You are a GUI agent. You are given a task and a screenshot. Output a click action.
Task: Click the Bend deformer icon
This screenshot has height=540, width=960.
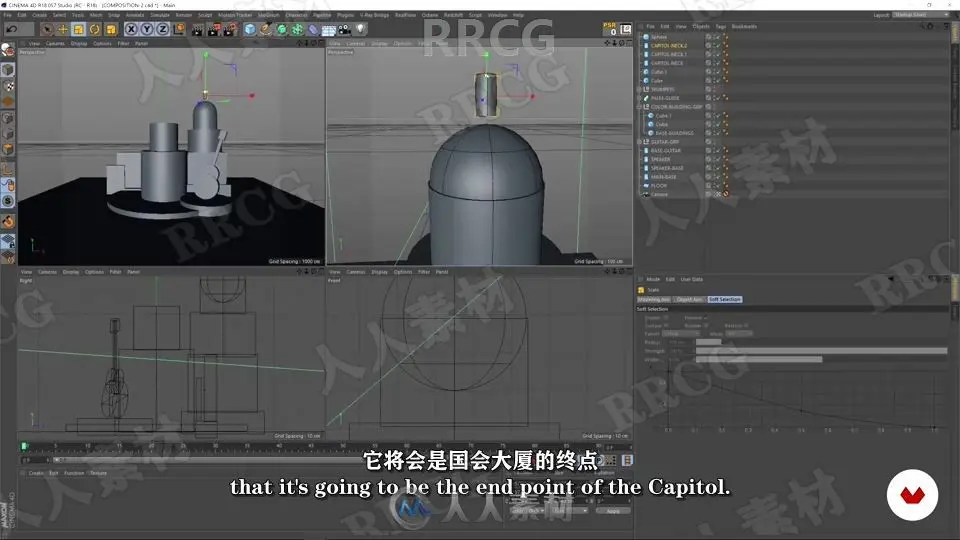(313, 29)
